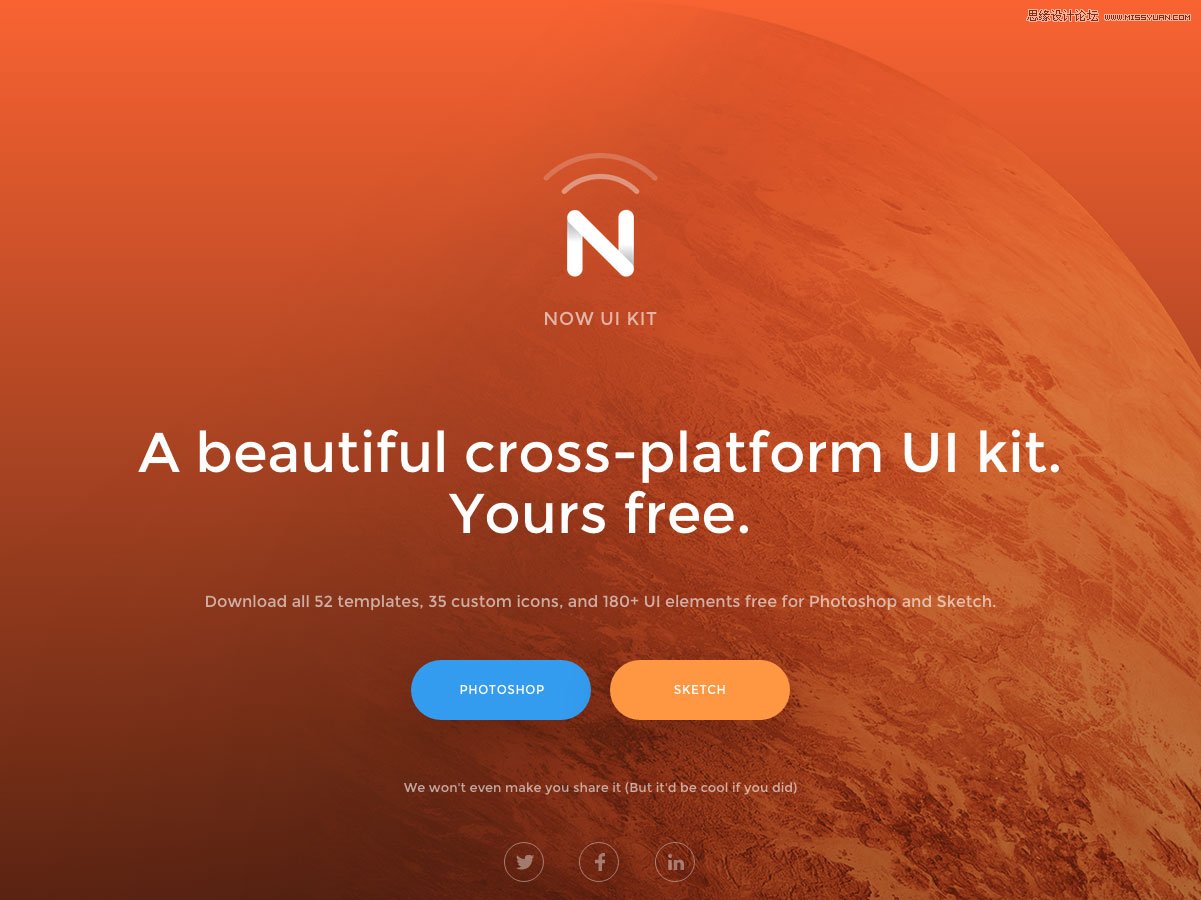1201x900 pixels.
Task: Click '52 templates' in the description
Action: (x=366, y=602)
